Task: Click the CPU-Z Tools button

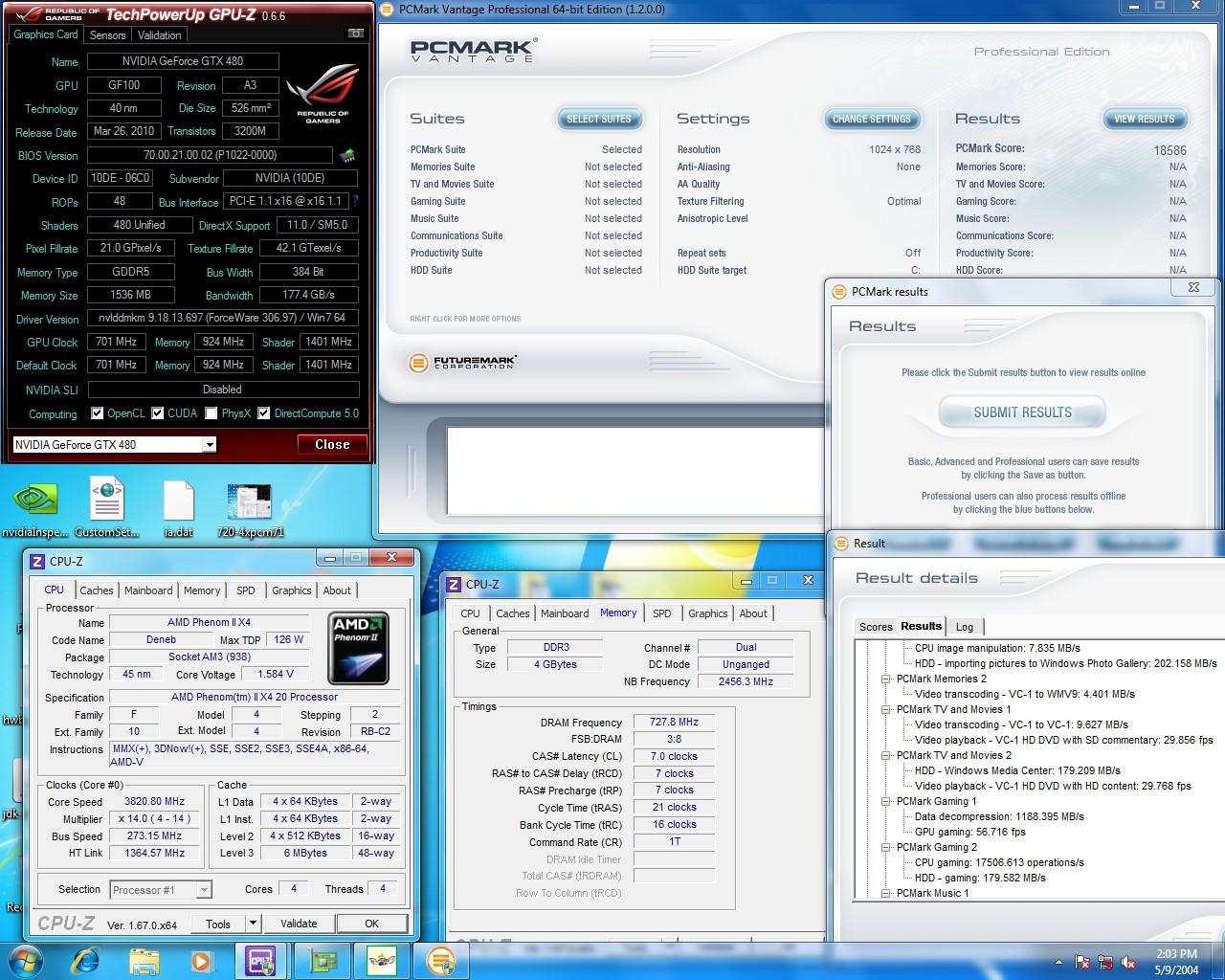Action: (218, 924)
